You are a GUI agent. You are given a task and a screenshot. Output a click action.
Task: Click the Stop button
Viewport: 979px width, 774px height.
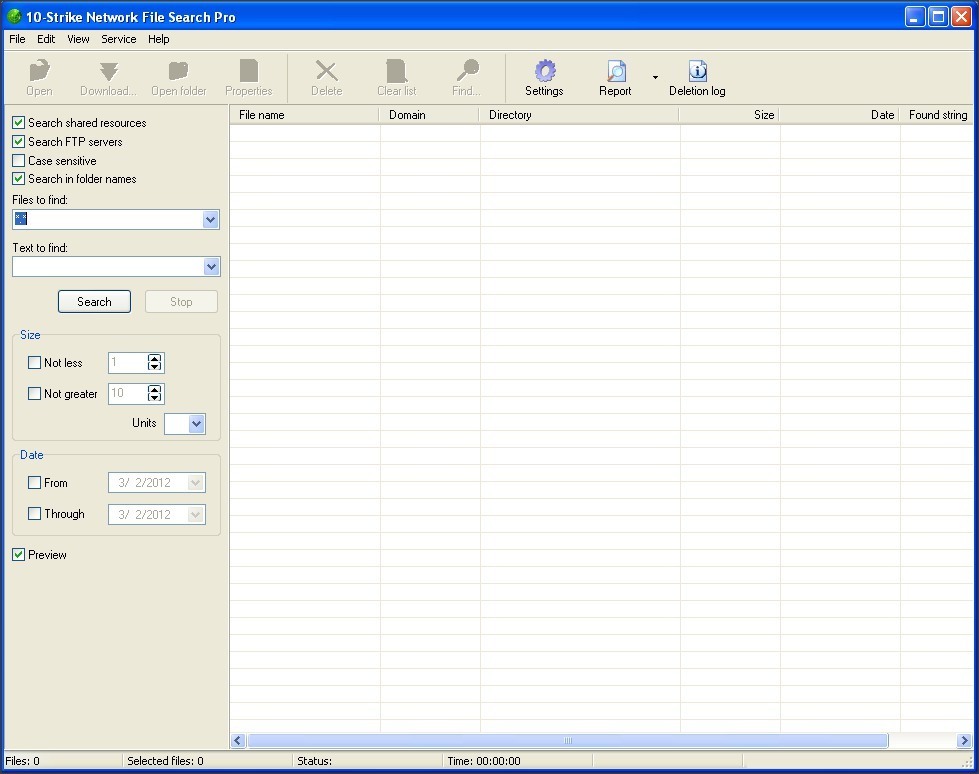click(x=181, y=301)
